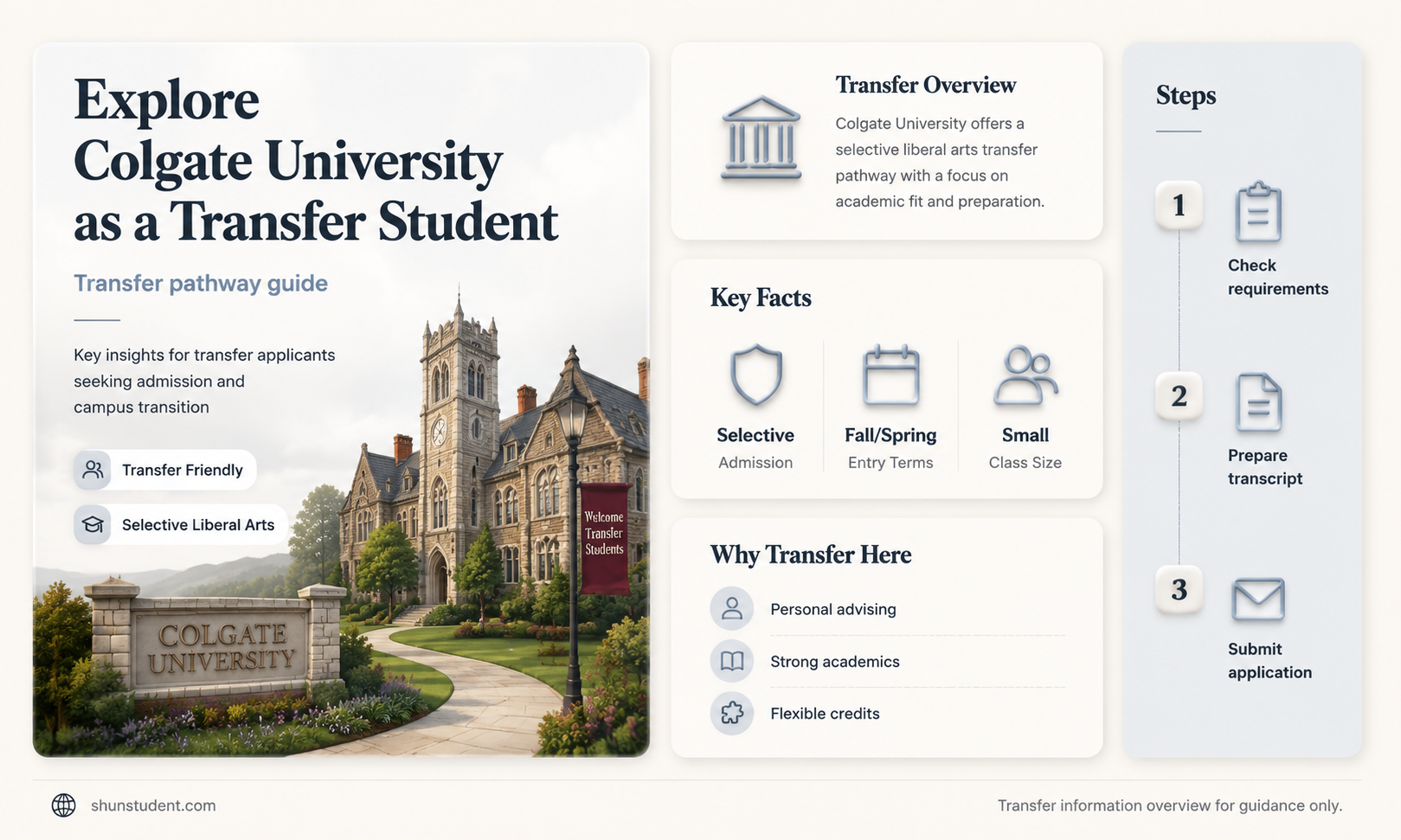The height and width of the screenshot is (840, 1401).
Task: Click the graduation cap icon in Selective Liberal Arts badge
Action: (93, 524)
